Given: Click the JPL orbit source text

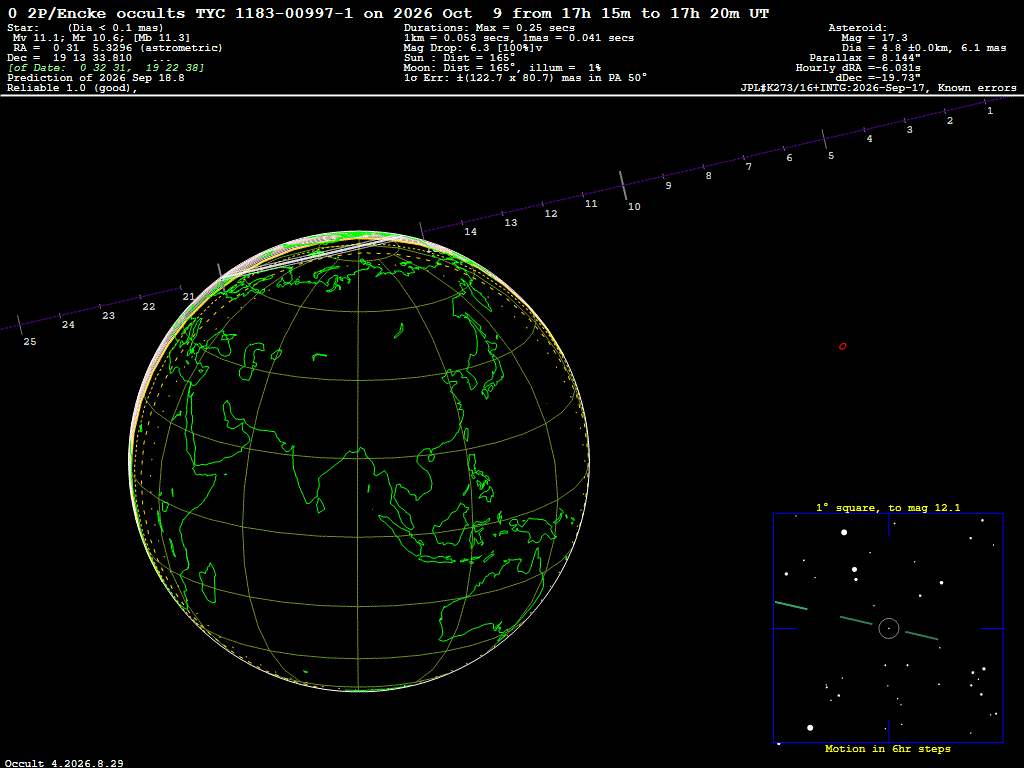Looking at the screenshot, I should [x=878, y=88].
